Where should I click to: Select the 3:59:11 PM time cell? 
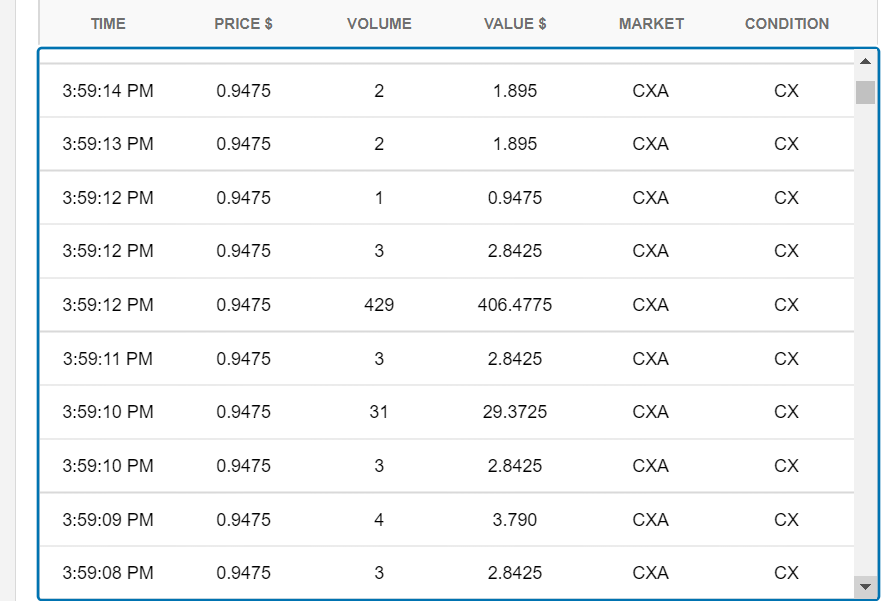(x=108, y=359)
